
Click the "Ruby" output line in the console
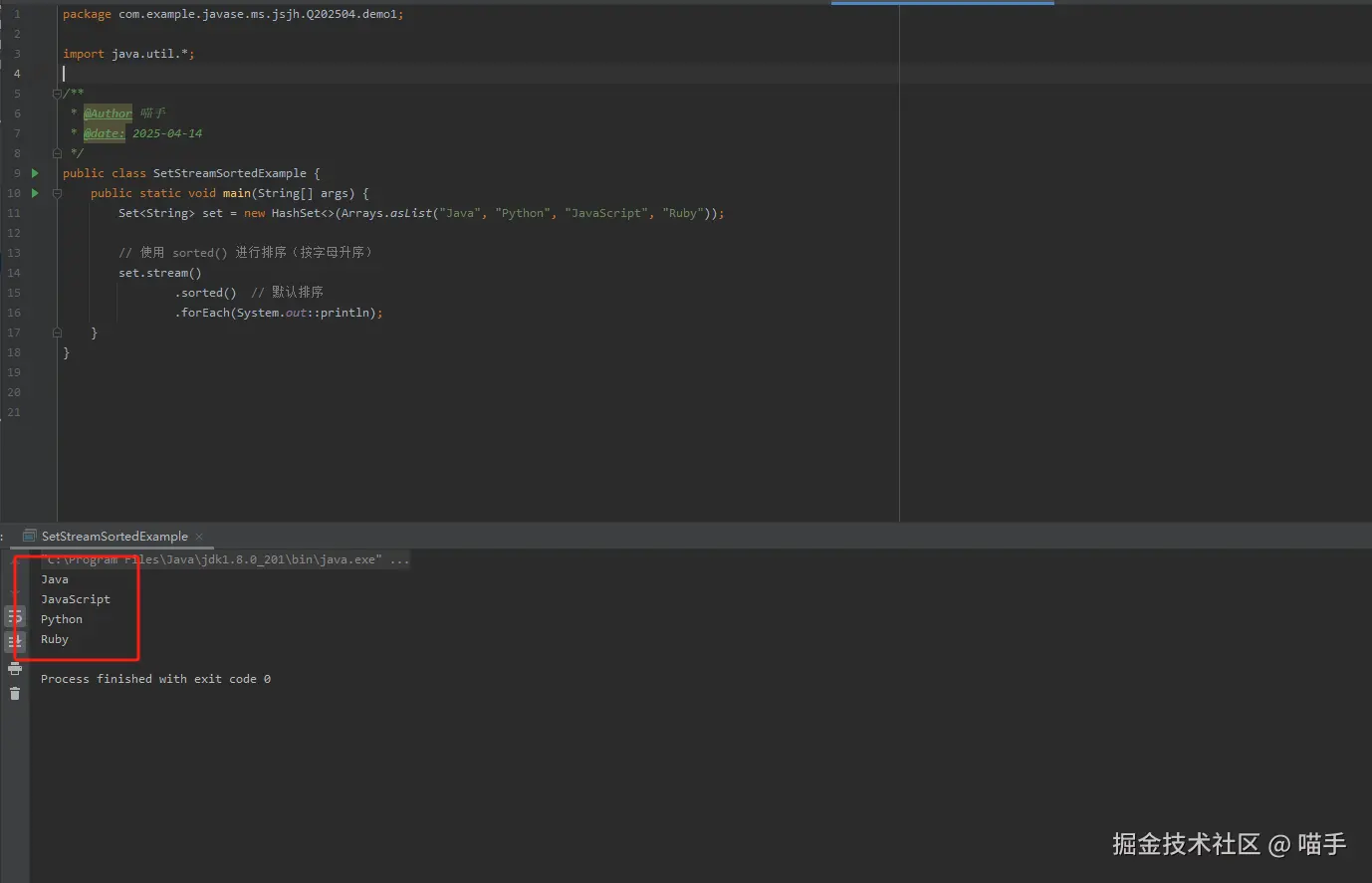(55, 639)
